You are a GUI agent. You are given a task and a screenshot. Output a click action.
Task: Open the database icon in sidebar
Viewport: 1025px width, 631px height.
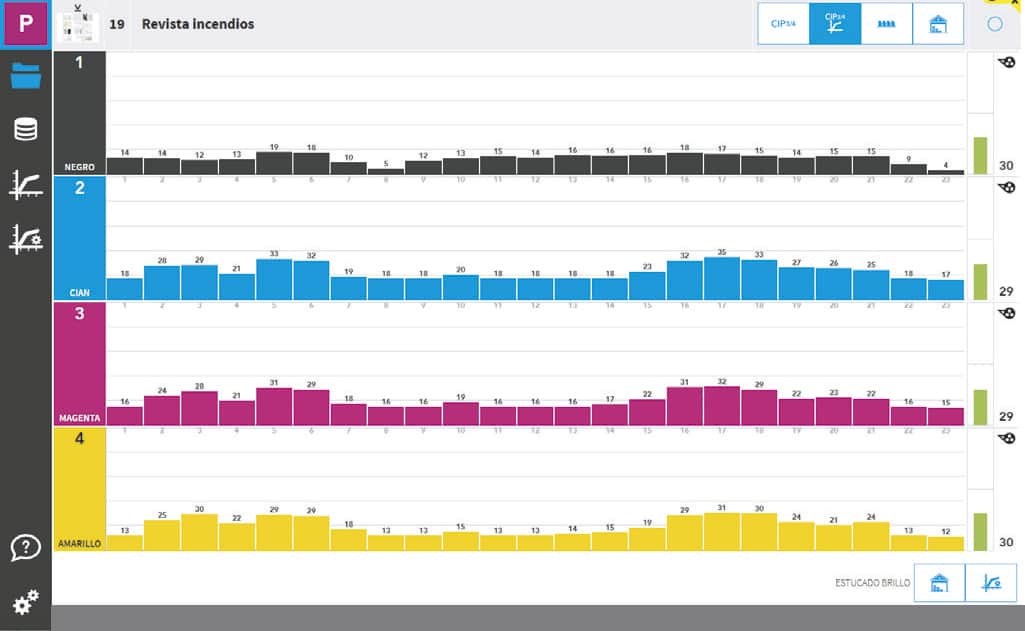coord(25,129)
